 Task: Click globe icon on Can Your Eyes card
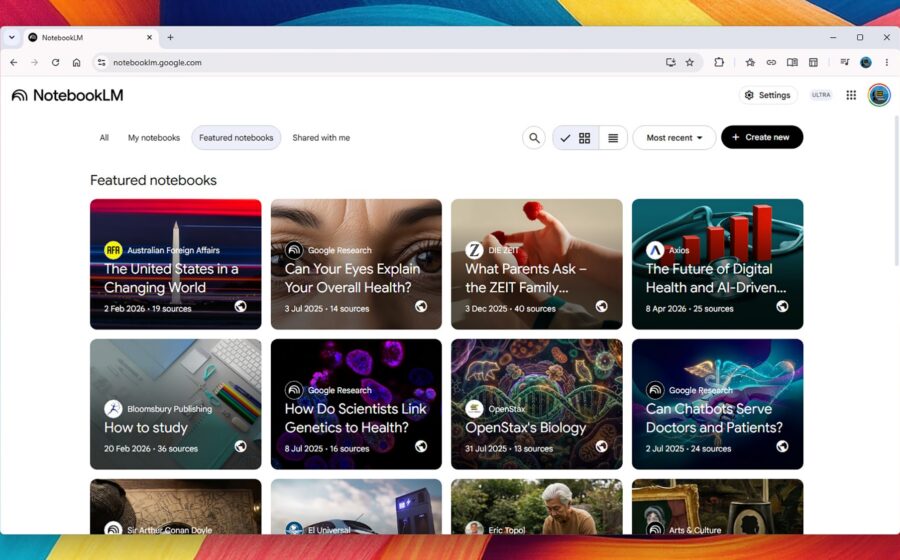tap(421, 306)
